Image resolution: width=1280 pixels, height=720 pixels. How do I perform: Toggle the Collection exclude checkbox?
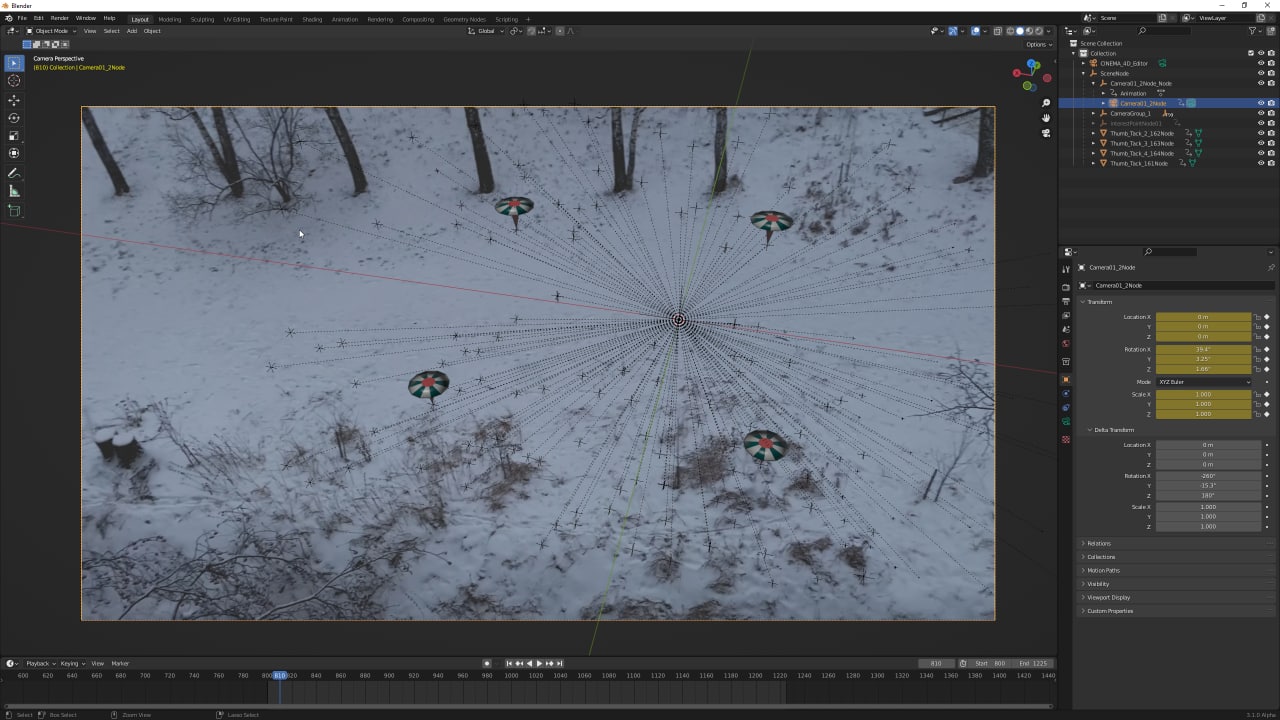tap(1250, 53)
